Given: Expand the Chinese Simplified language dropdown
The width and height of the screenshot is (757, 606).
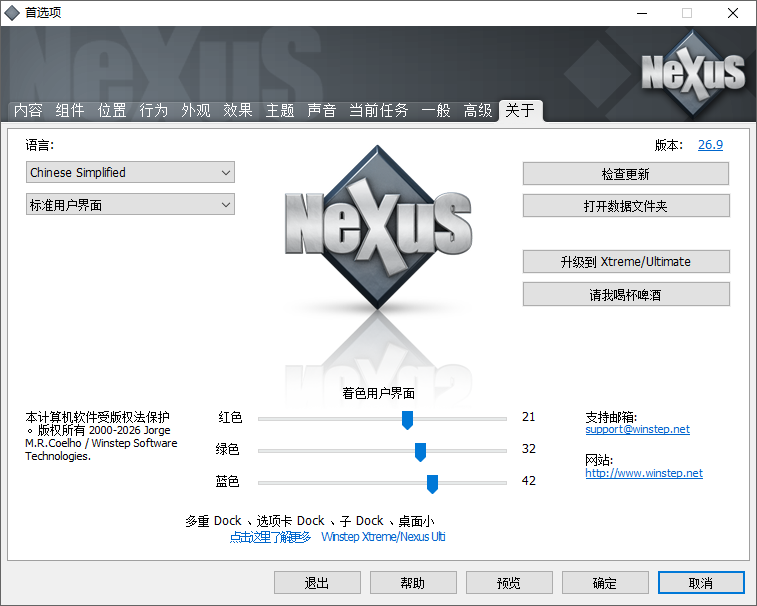Looking at the screenshot, I should point(130,172).
